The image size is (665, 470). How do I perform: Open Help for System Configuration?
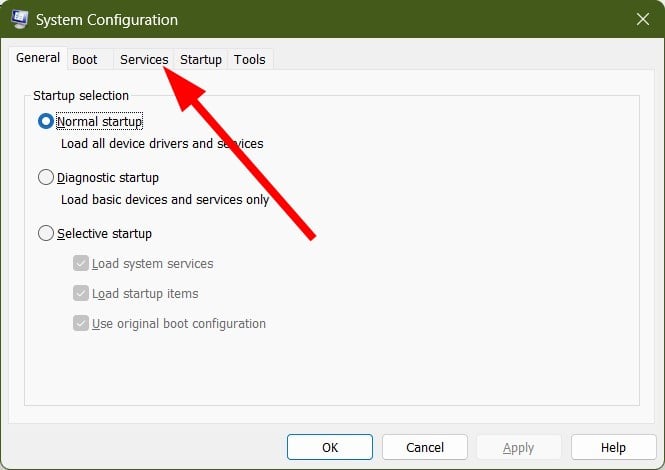[x=614, y=447]
